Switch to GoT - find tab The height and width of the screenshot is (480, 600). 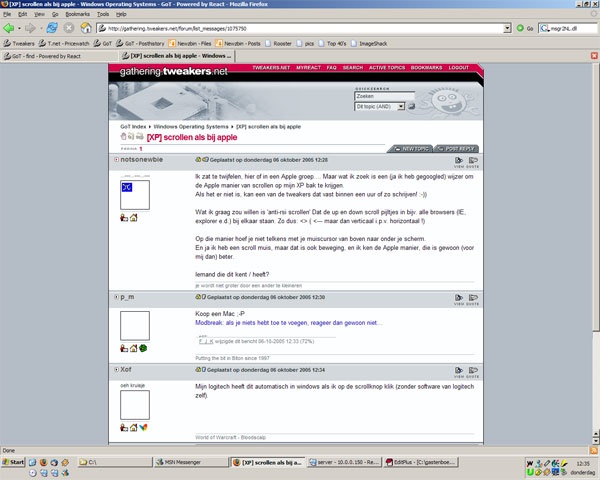click(x=59, y=56)
